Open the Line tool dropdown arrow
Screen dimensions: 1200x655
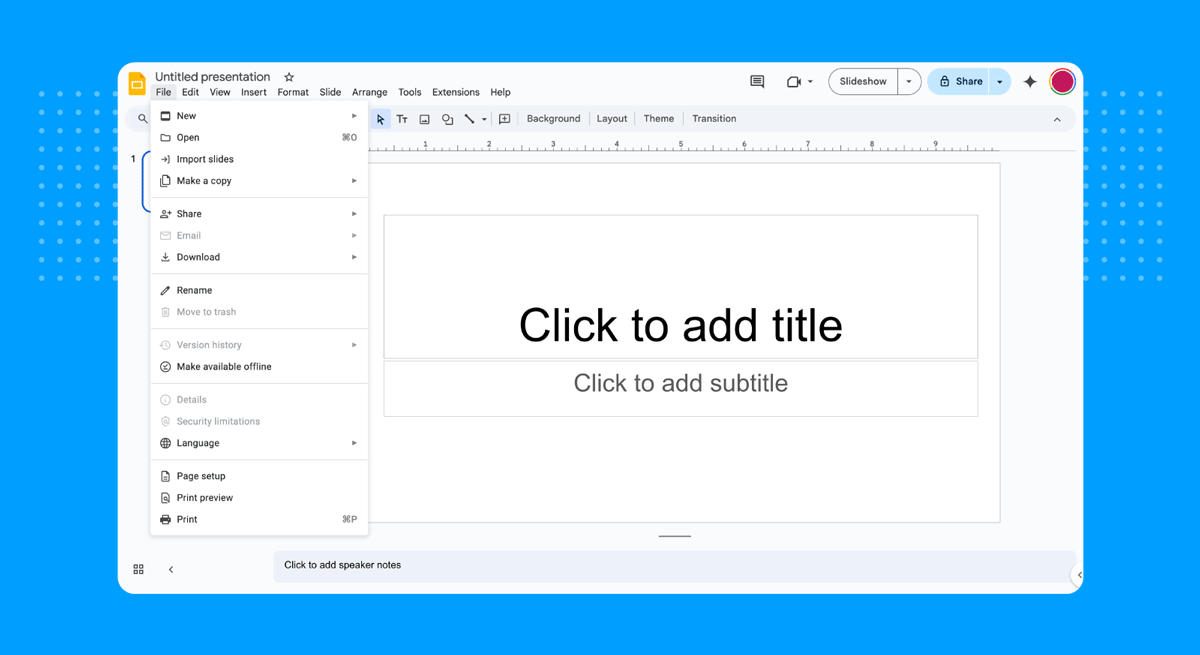(x=484, y=119)
